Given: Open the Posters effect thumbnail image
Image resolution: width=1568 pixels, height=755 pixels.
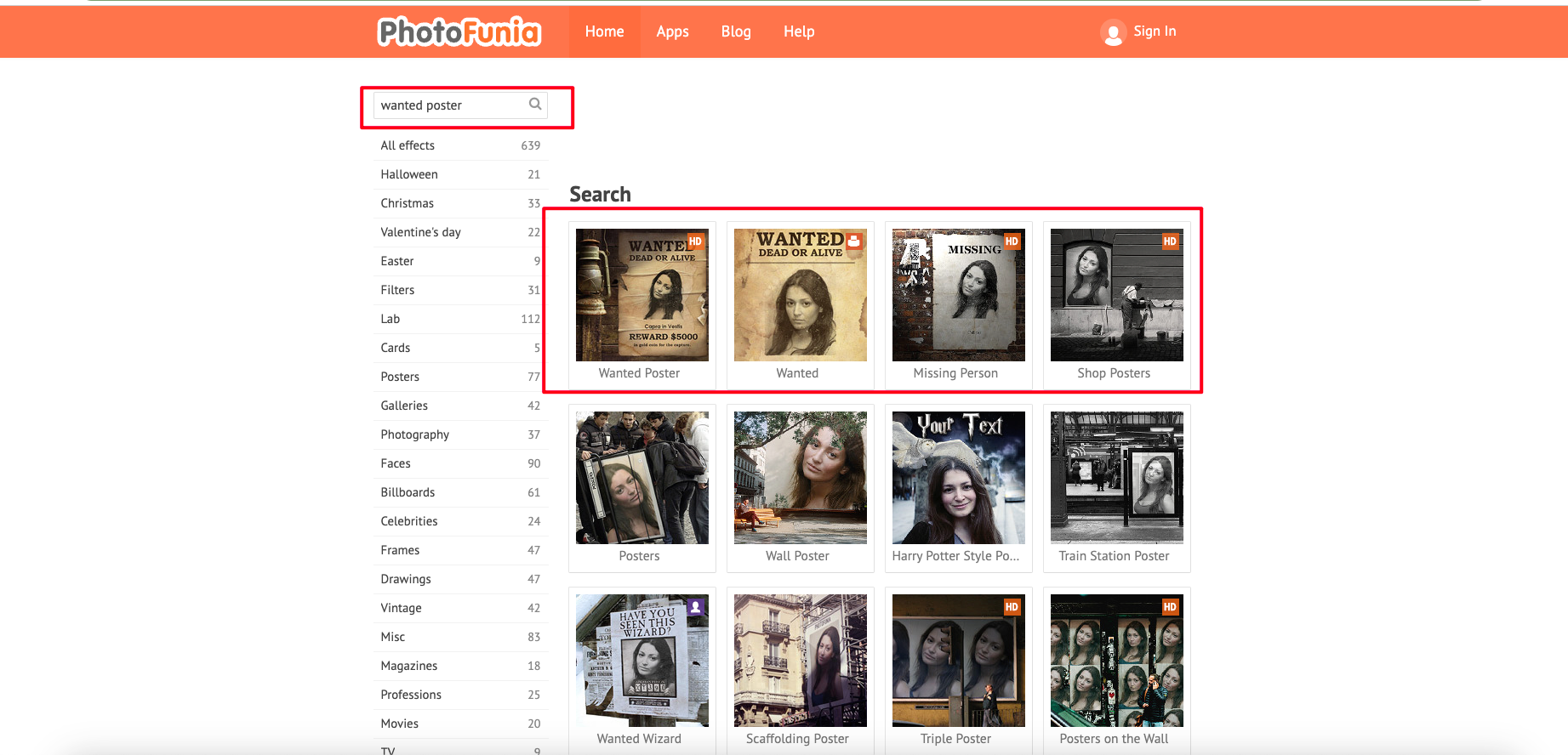Looking at the screenshot, I should point(642,478).
